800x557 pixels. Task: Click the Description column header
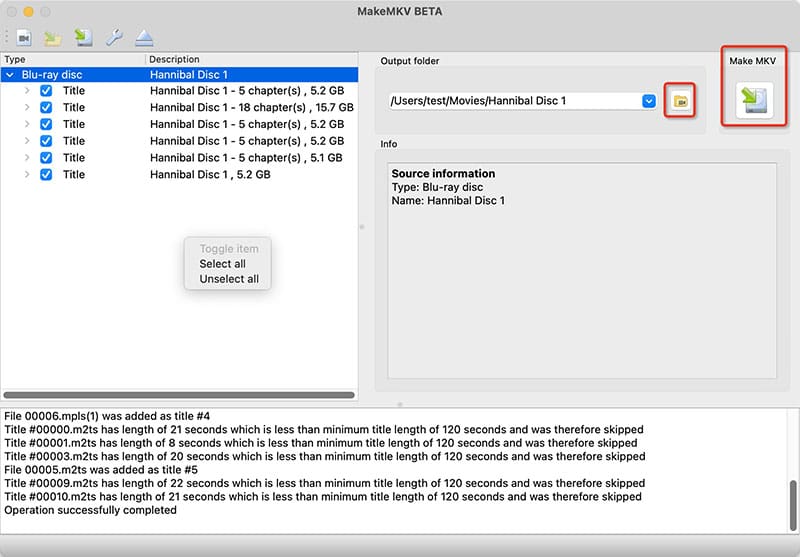(250, 60)
